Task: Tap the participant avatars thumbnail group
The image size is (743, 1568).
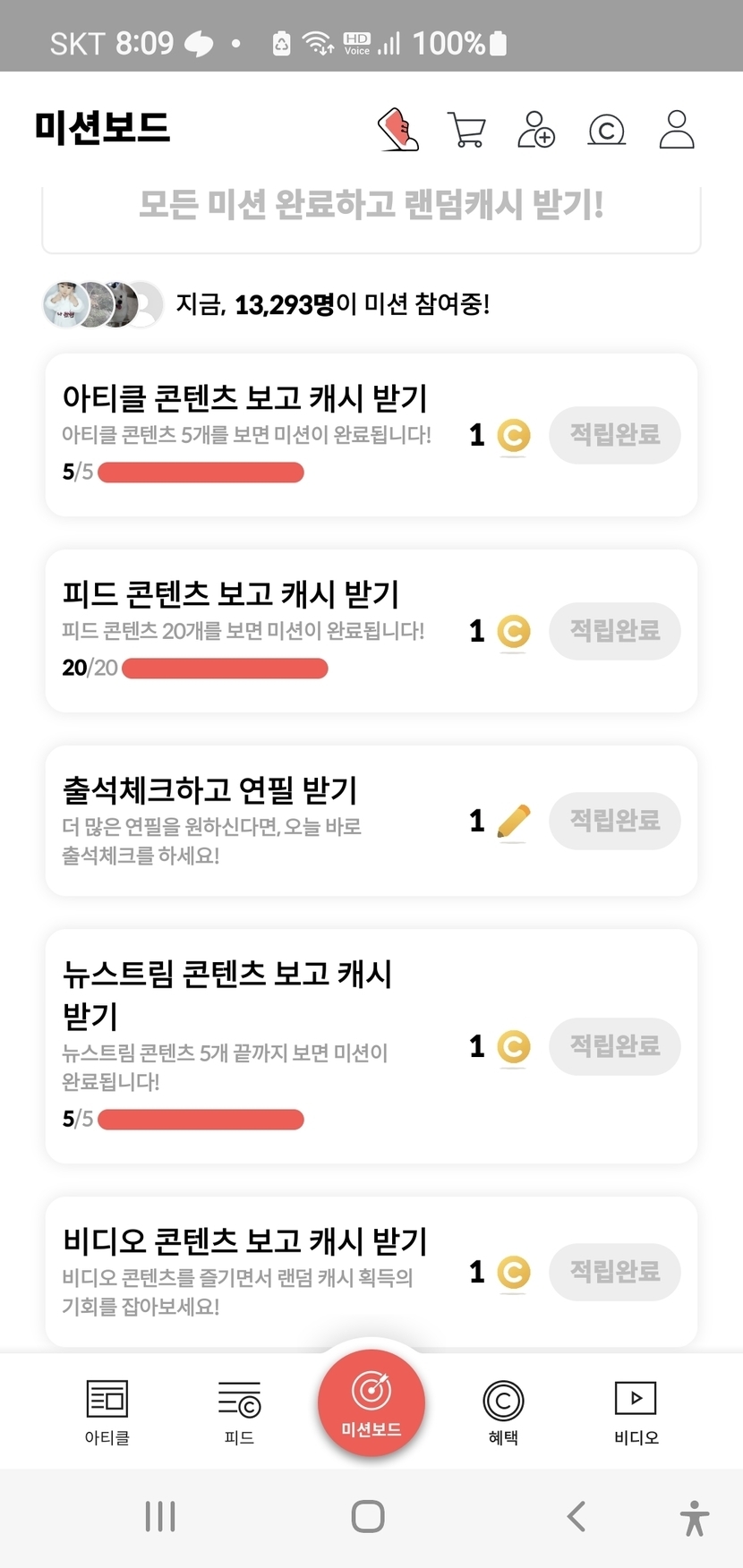Action: coord(103,304)
